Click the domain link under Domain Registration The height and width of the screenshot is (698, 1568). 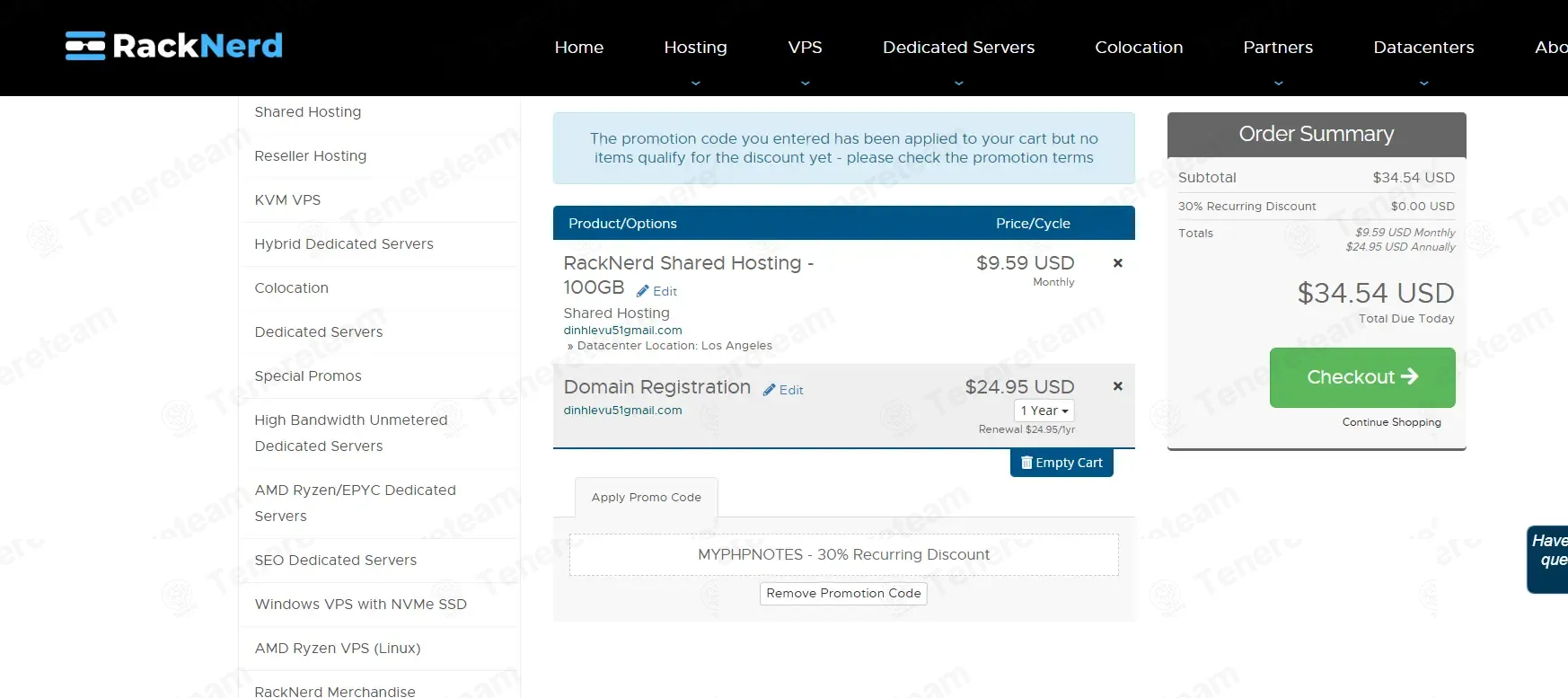[x=622, y=411]
